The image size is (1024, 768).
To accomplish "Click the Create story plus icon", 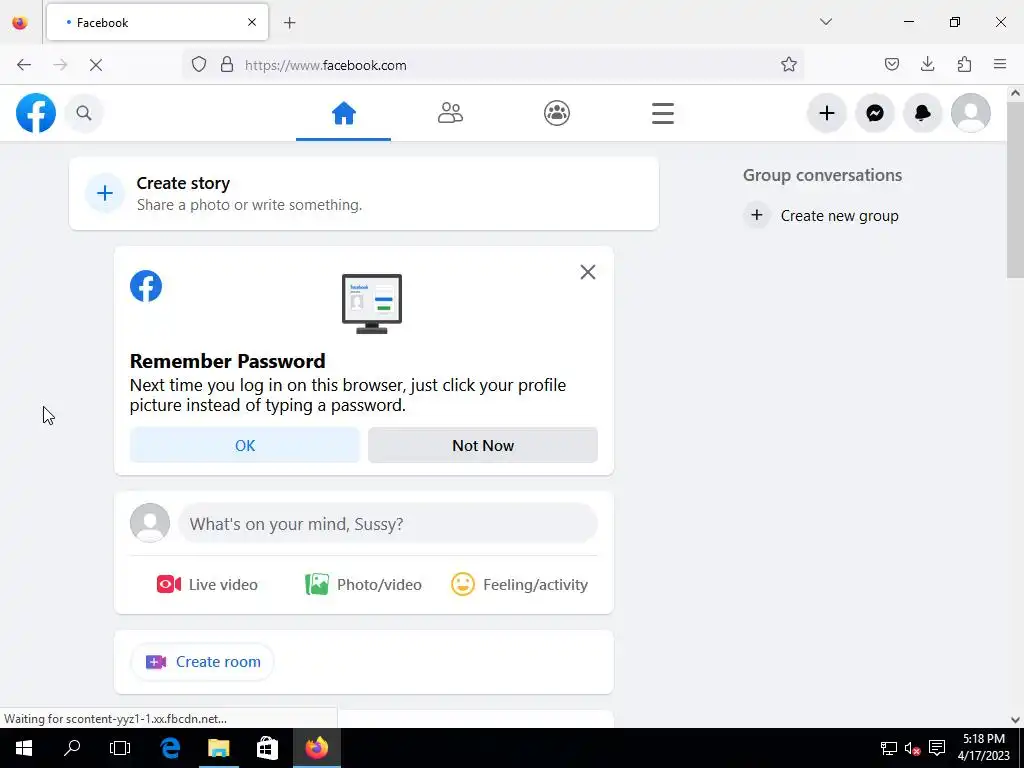I will (104, 193).
